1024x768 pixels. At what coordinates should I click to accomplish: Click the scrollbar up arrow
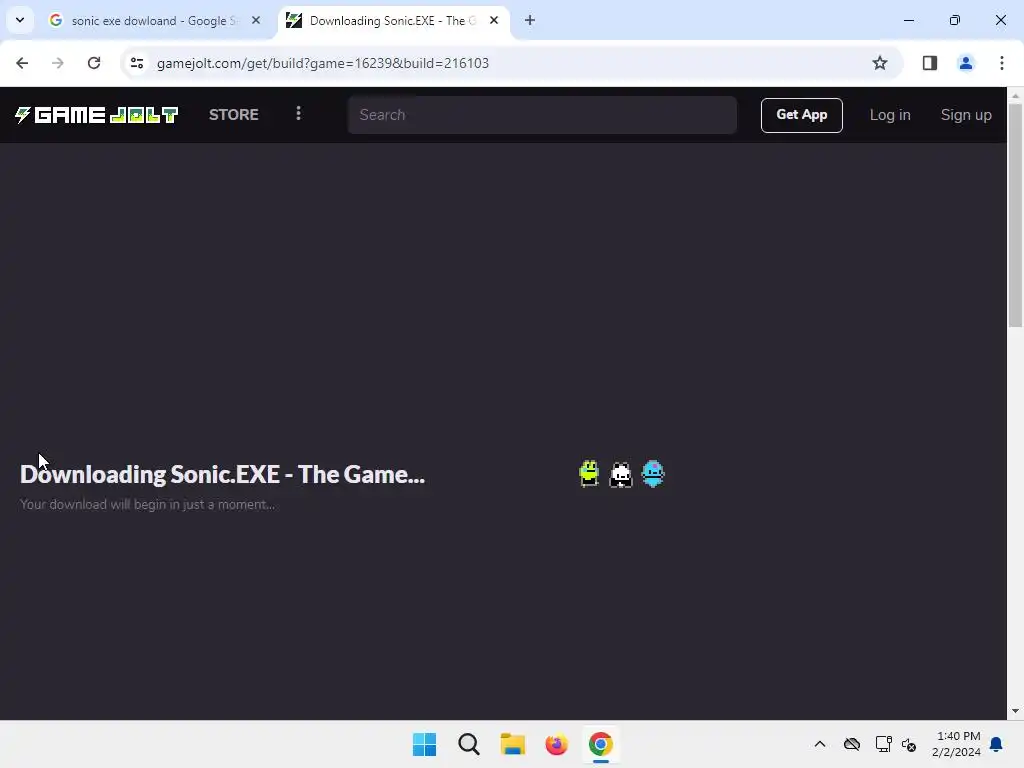1015,95
